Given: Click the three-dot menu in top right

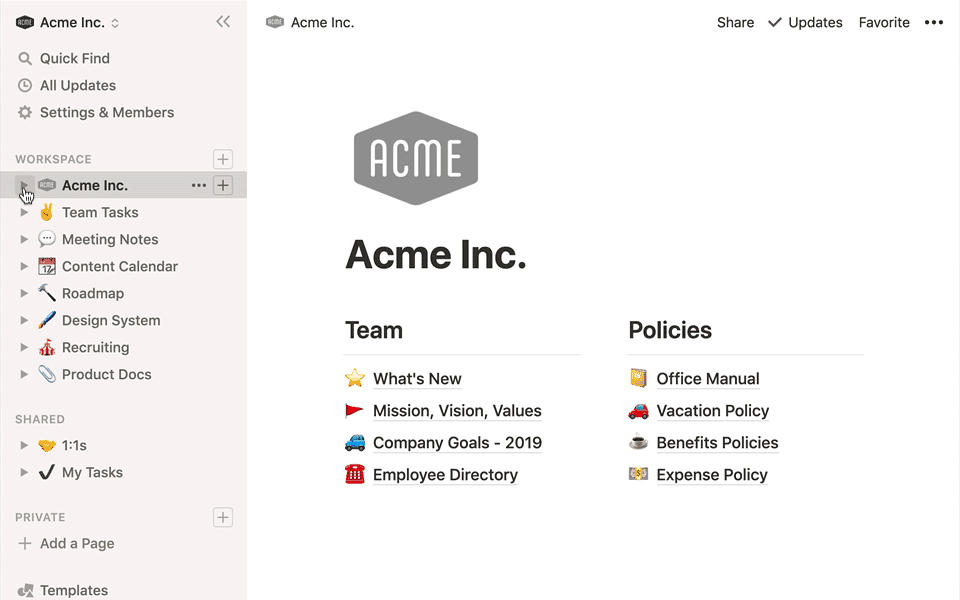Looking at the screenshot, I should point(933,22).
